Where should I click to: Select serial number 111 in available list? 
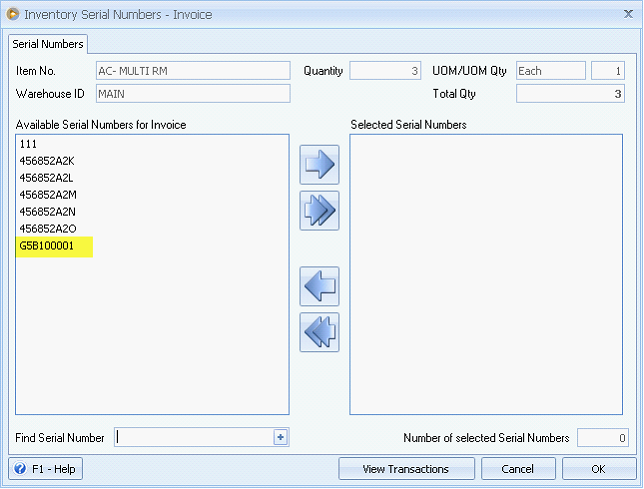[x=28, y=144]
